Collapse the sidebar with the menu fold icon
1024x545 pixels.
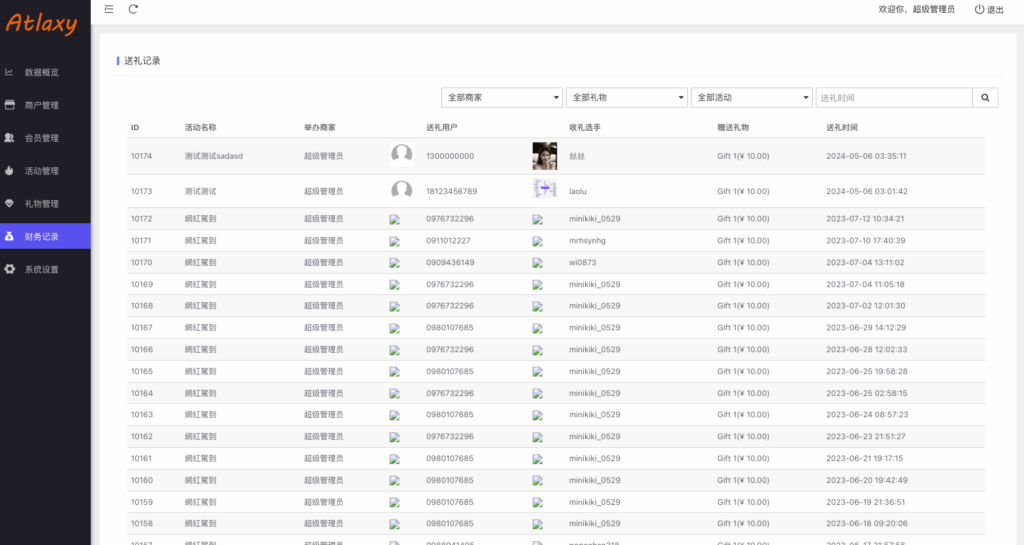[x=109, y=9]
